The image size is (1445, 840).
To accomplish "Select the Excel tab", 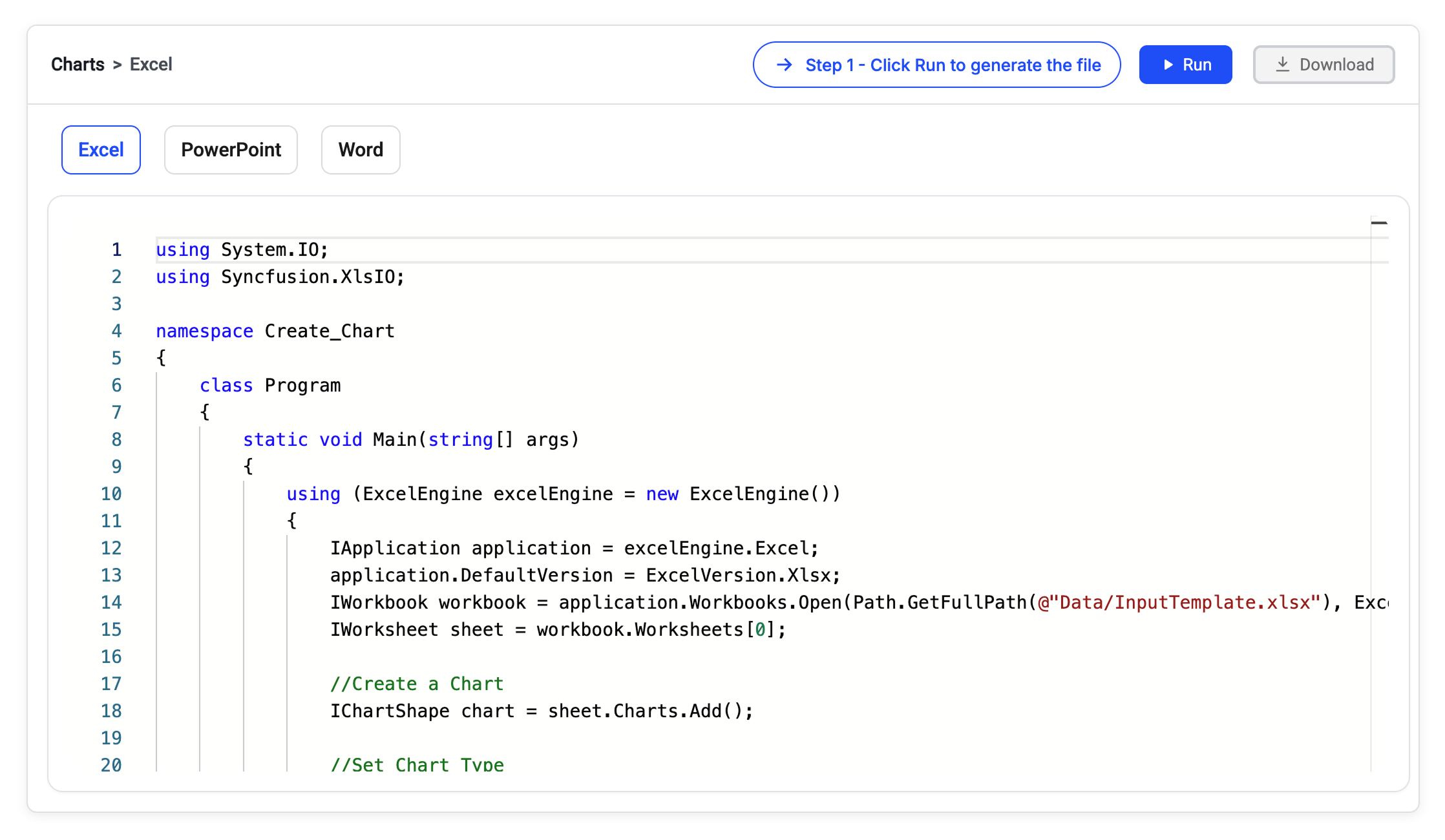I will coord(101,150).
